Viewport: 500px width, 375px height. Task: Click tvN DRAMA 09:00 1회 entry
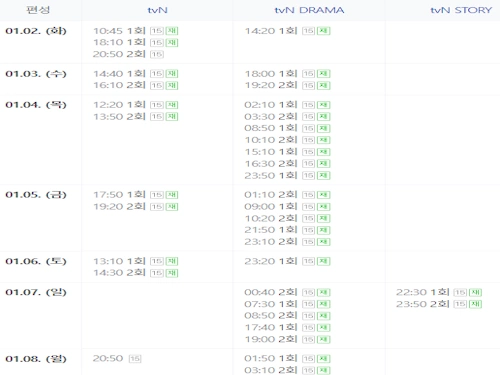(287, 207)
